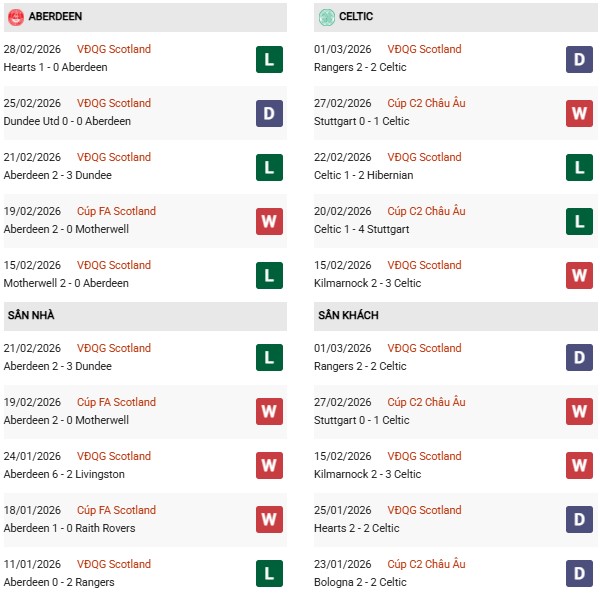Open VĐQG Scotland link dated 28/02/2026
The image size is (600, 595).
click(x=115, y=49)
